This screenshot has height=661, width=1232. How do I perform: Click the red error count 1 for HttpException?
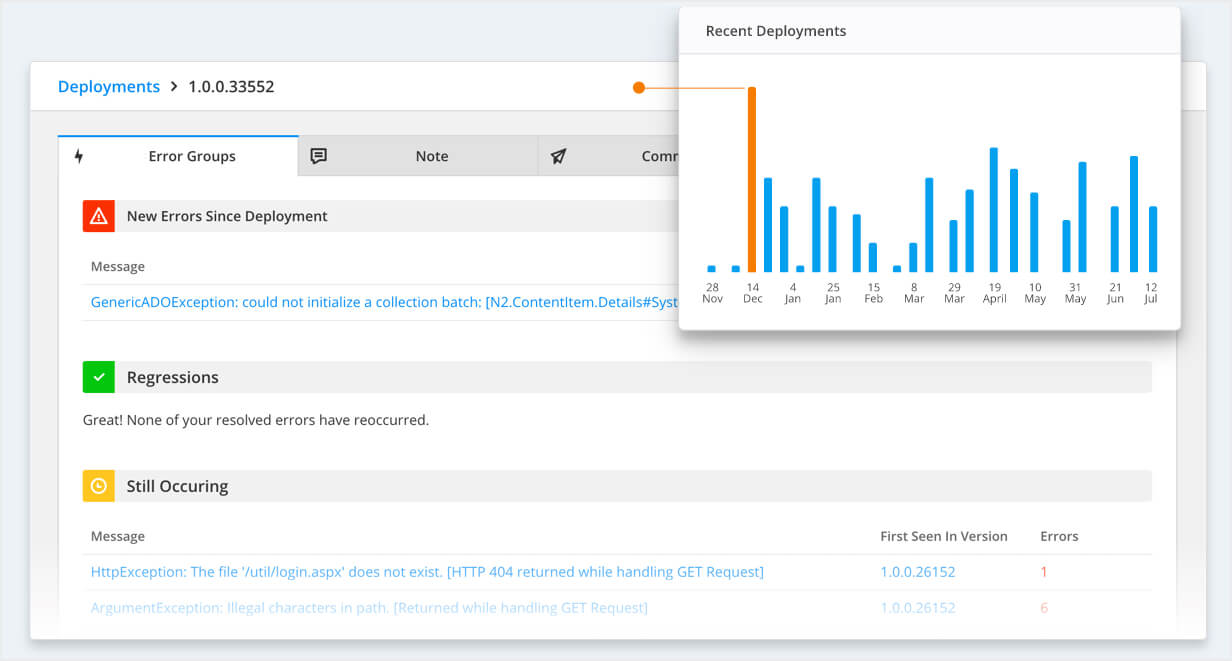1044,571
